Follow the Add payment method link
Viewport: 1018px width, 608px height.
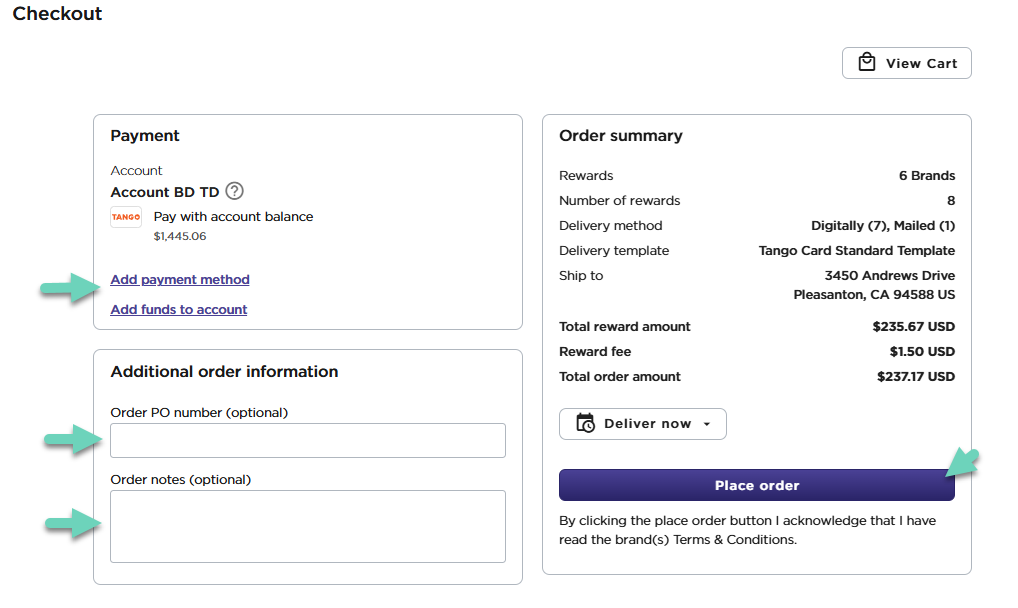coord(180,280)
